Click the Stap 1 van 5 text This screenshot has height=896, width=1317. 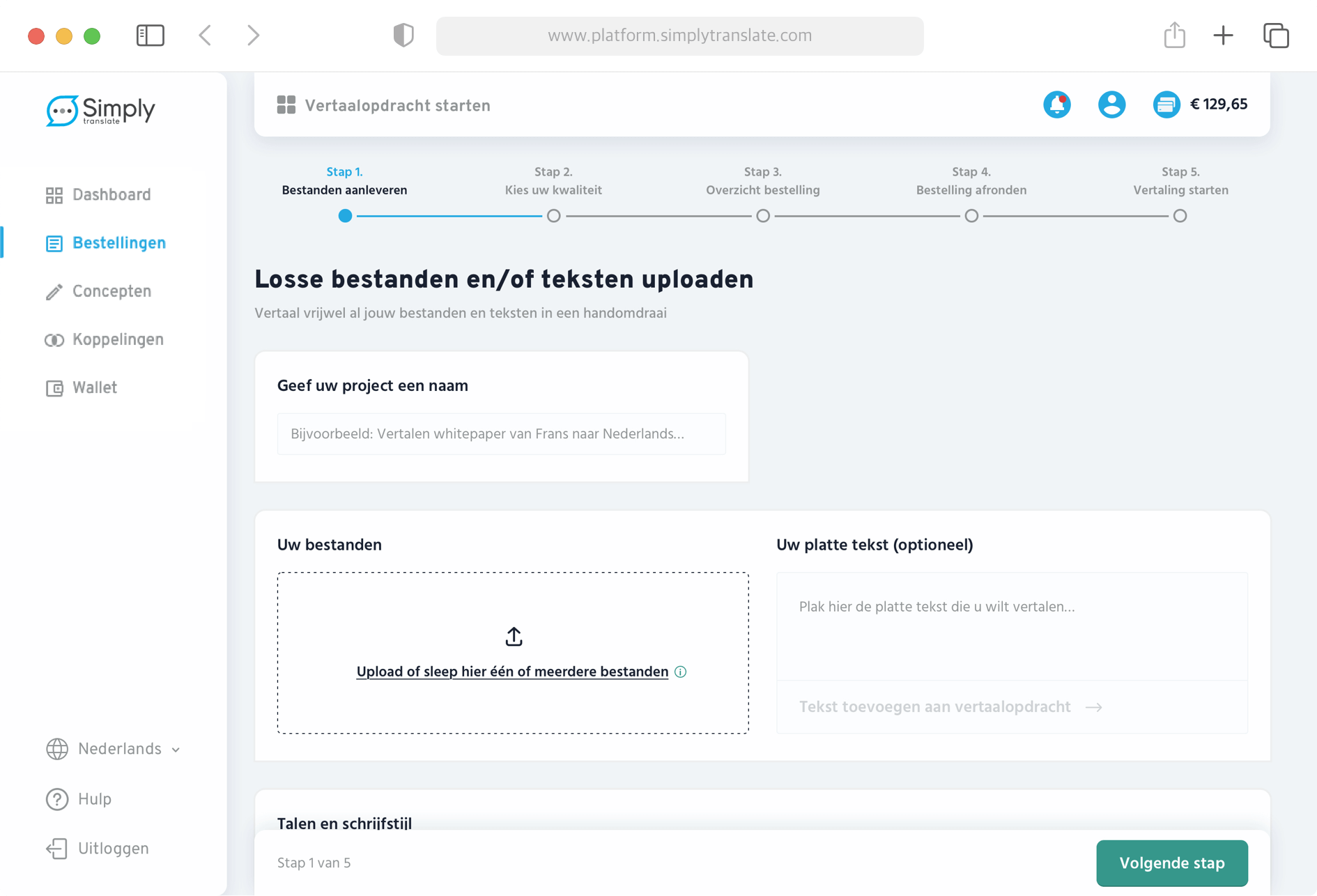tap(314, 863)
